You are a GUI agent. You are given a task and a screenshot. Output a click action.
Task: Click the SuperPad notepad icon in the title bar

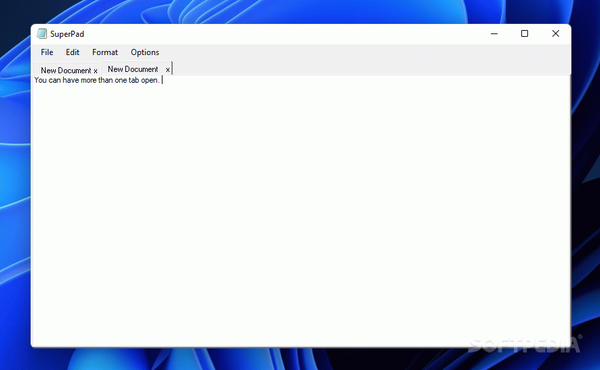42,34
